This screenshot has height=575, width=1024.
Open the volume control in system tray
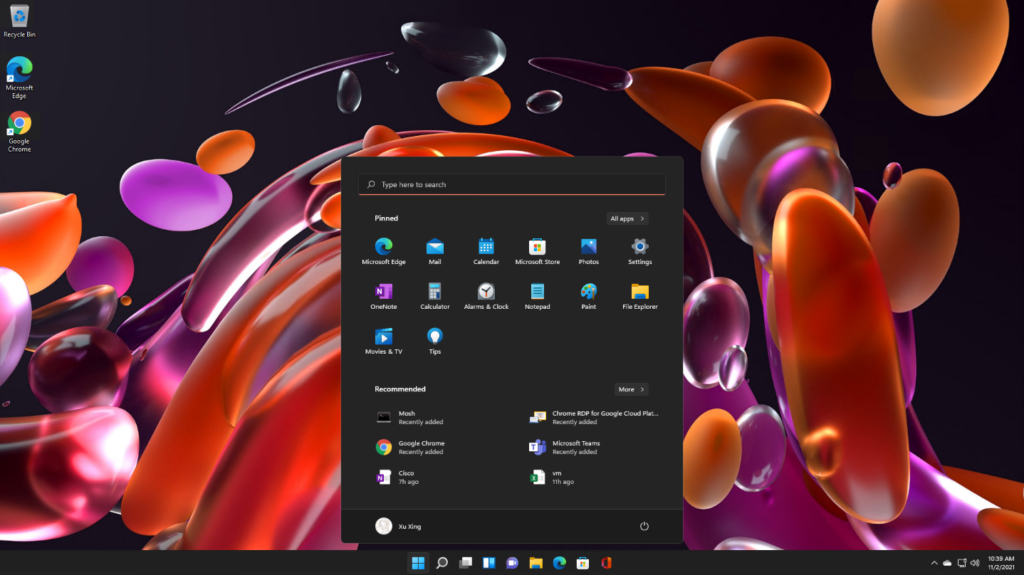tap(975, 563)
